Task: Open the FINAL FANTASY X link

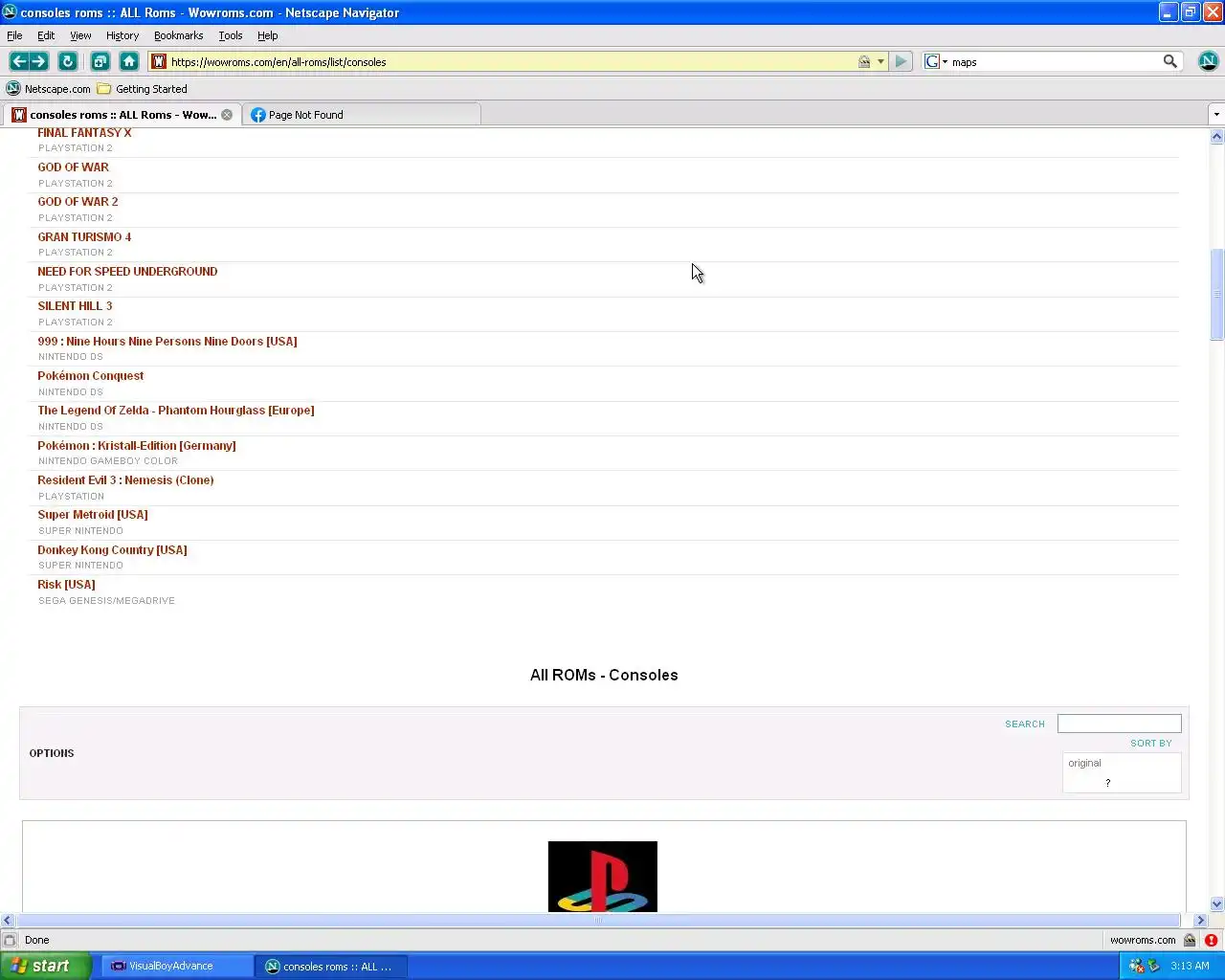Action: click(x=84, y=133)
